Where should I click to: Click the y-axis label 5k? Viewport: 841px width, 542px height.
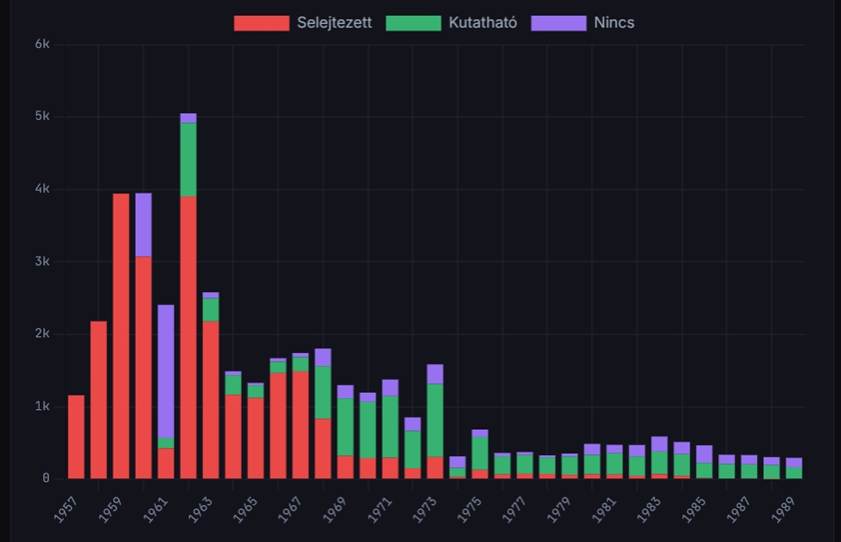pyautogui.click(x=42, y=116)
